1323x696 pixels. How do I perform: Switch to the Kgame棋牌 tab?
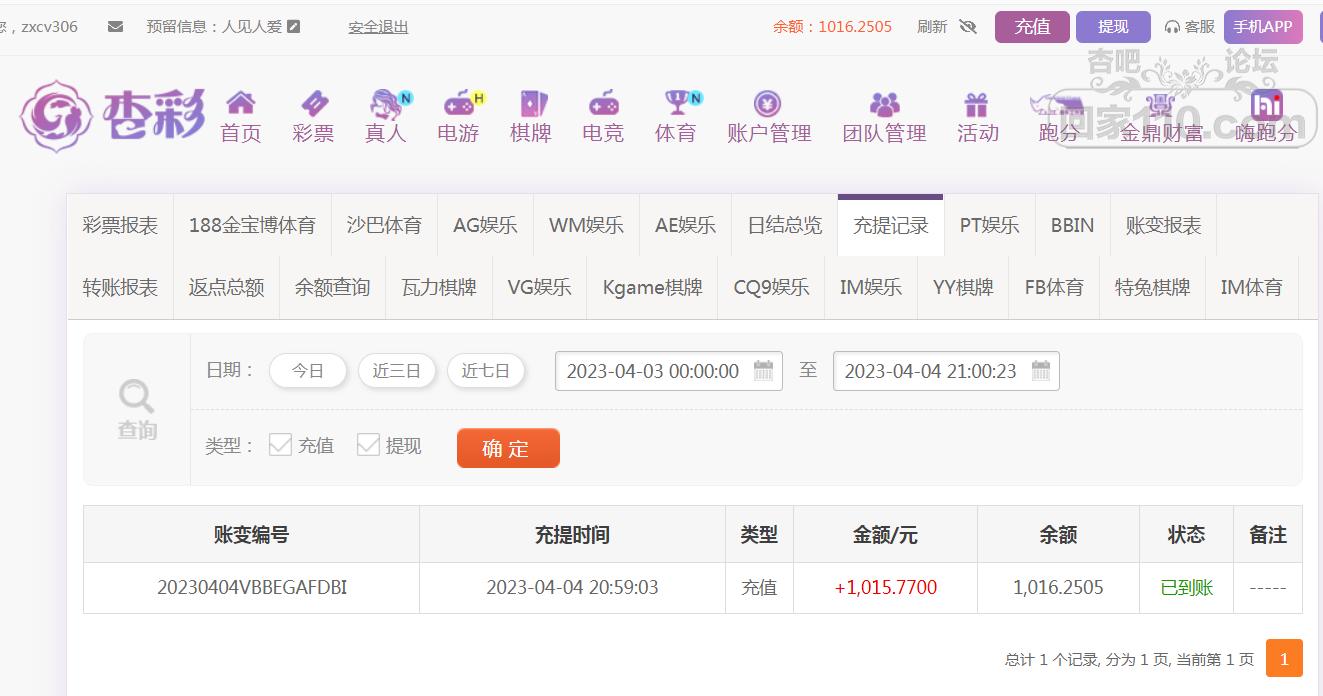tap(652, 288)
